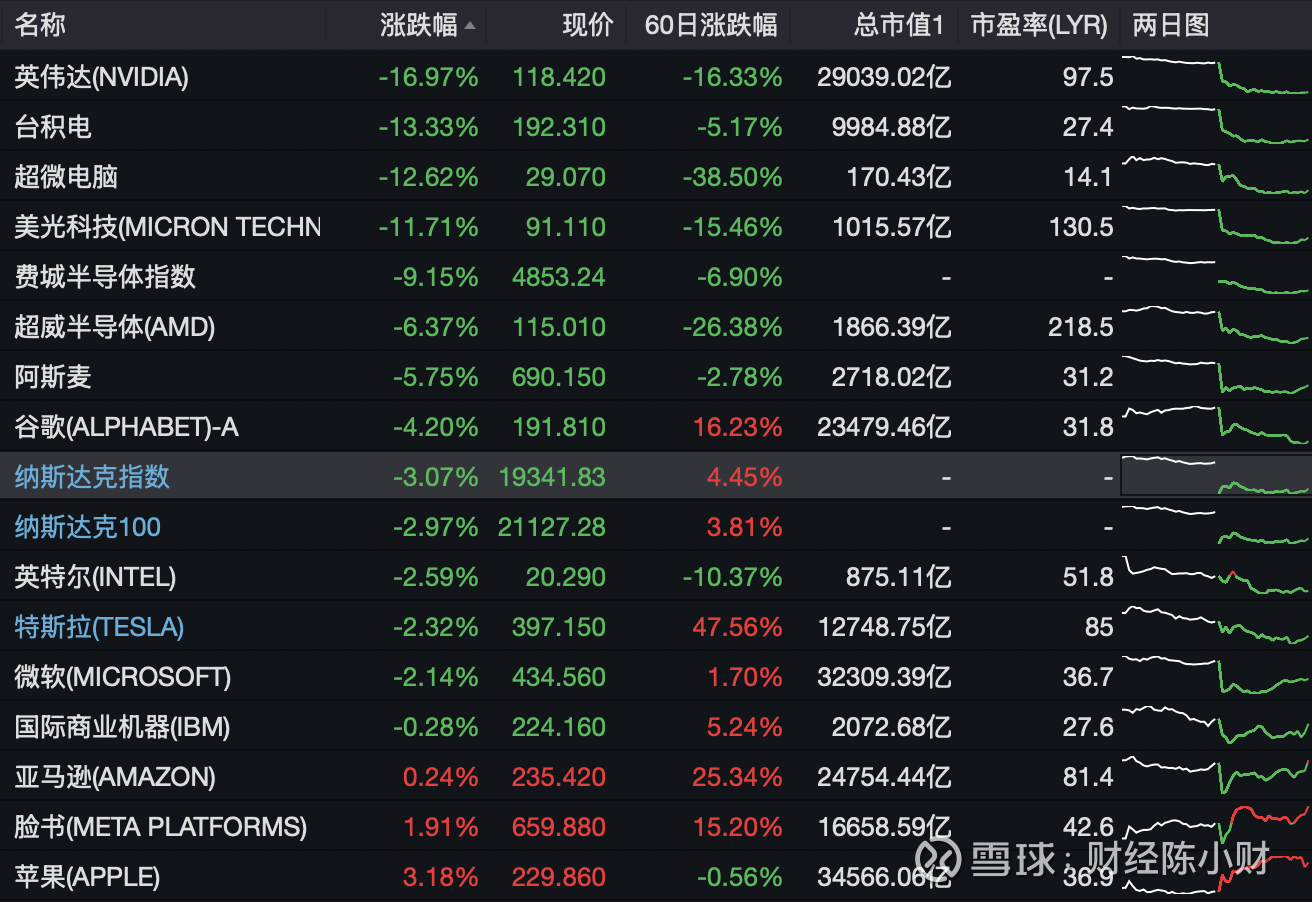The width and height of the screenshot is (1312, 902).
Task: Click NVIDIA's two-day sparkline chart
Action: point(1215,77)
